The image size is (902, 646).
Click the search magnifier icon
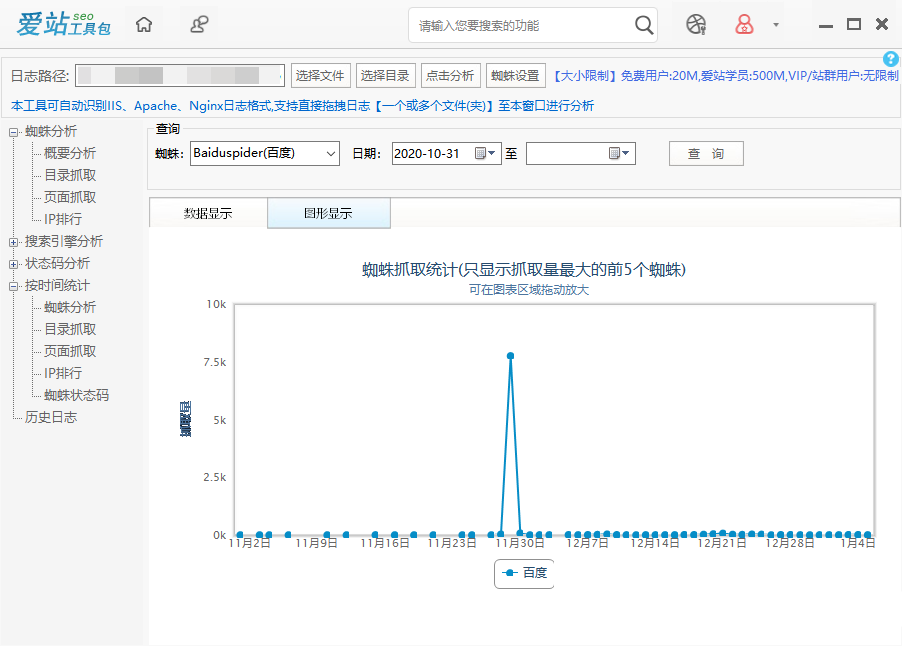click(x=645, y=25)
